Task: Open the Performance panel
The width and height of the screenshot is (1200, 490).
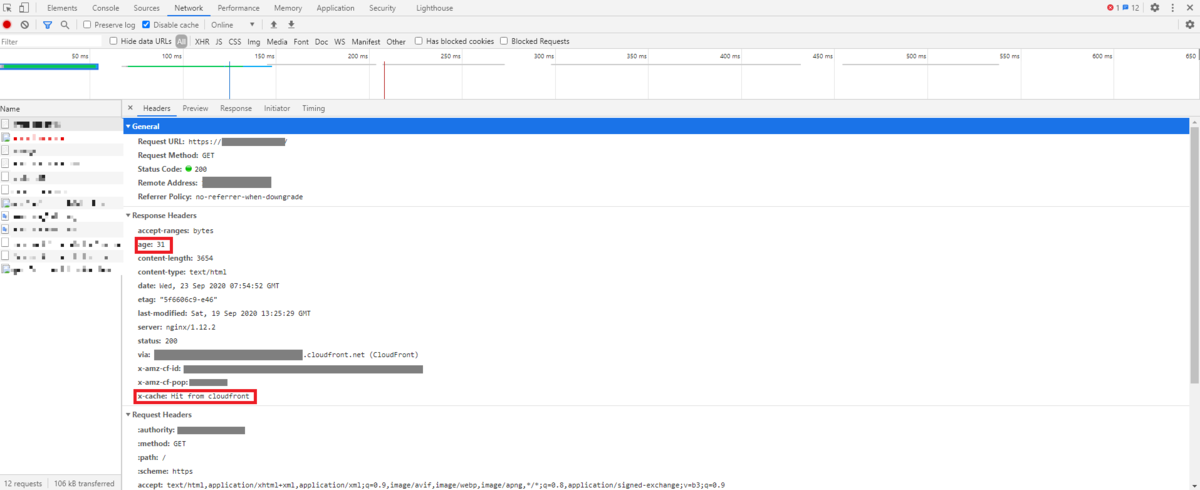Action: (x=239, y=8)
